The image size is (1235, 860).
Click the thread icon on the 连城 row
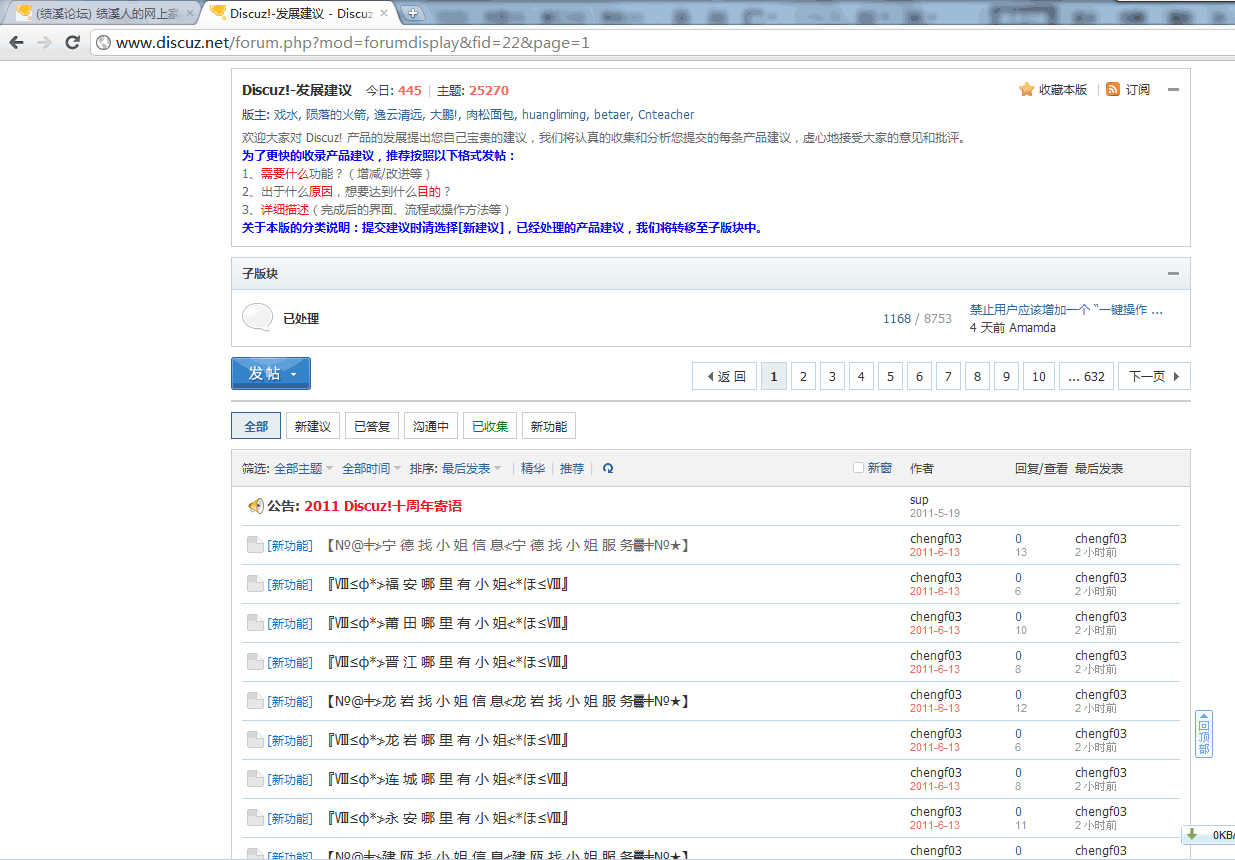(255, 779)
